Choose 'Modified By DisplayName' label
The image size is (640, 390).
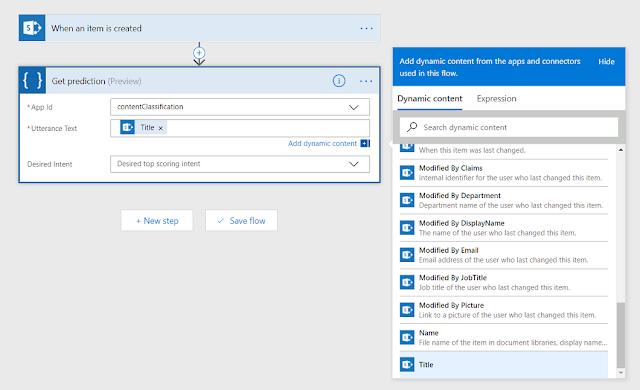pos(462,223)
